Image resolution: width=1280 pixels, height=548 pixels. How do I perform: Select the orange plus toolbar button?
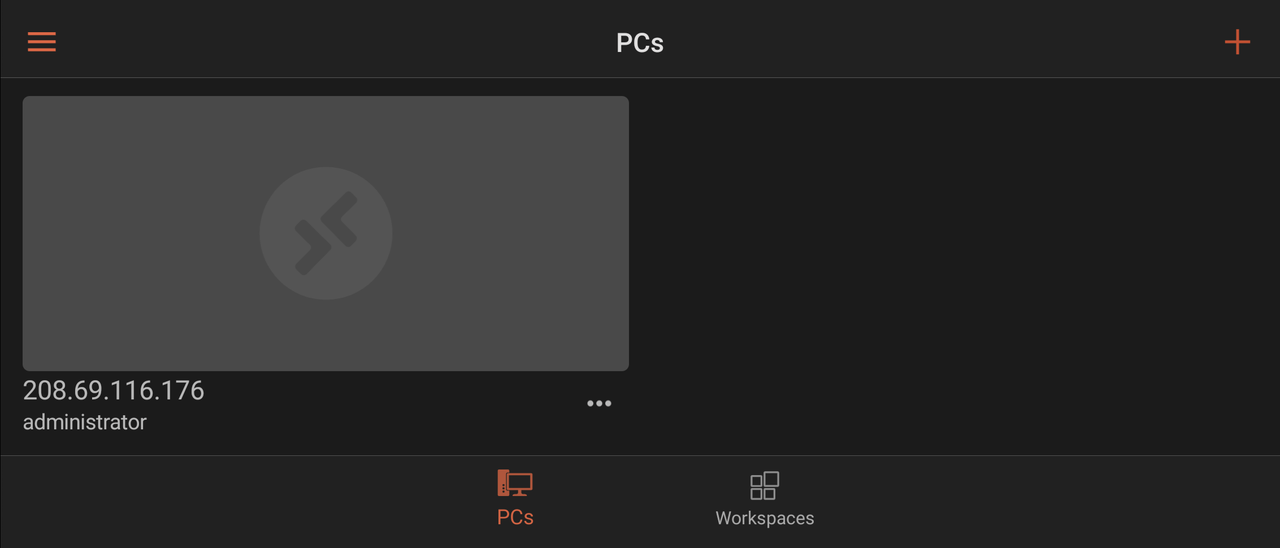click(1237, 42)
